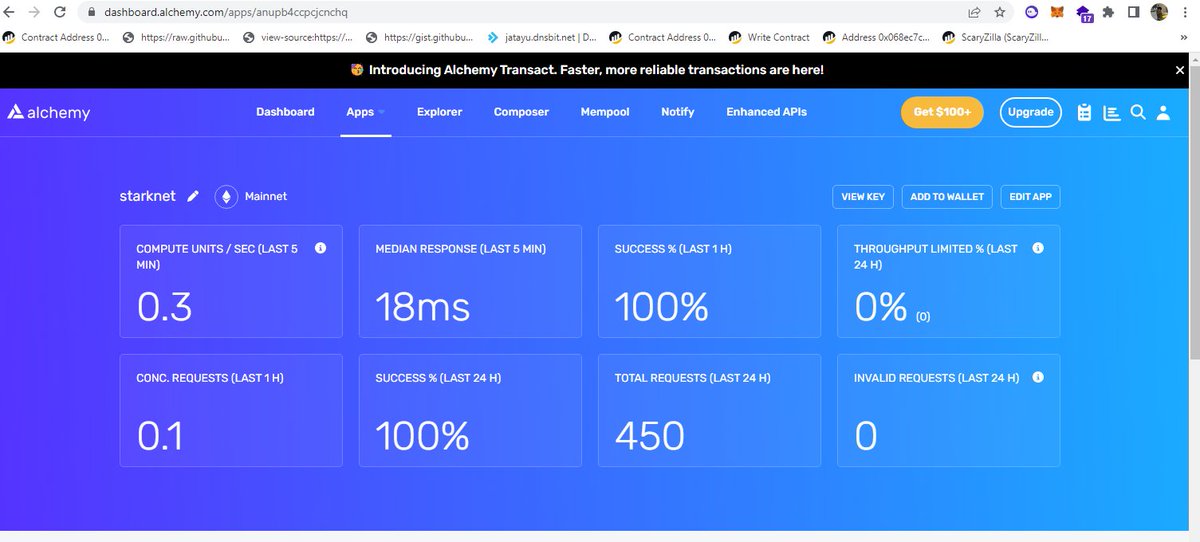
Task: Click the 0.3 compute units value
Action: [x=164, y=307]
